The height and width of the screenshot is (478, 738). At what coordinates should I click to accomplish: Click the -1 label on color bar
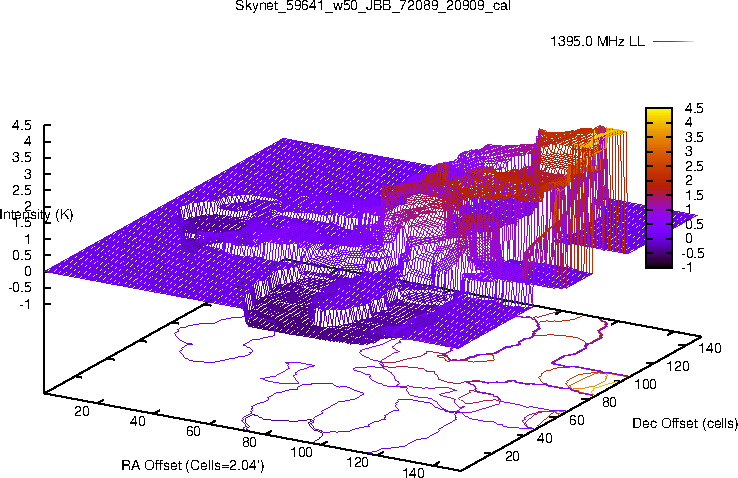[x=687, y=267]
